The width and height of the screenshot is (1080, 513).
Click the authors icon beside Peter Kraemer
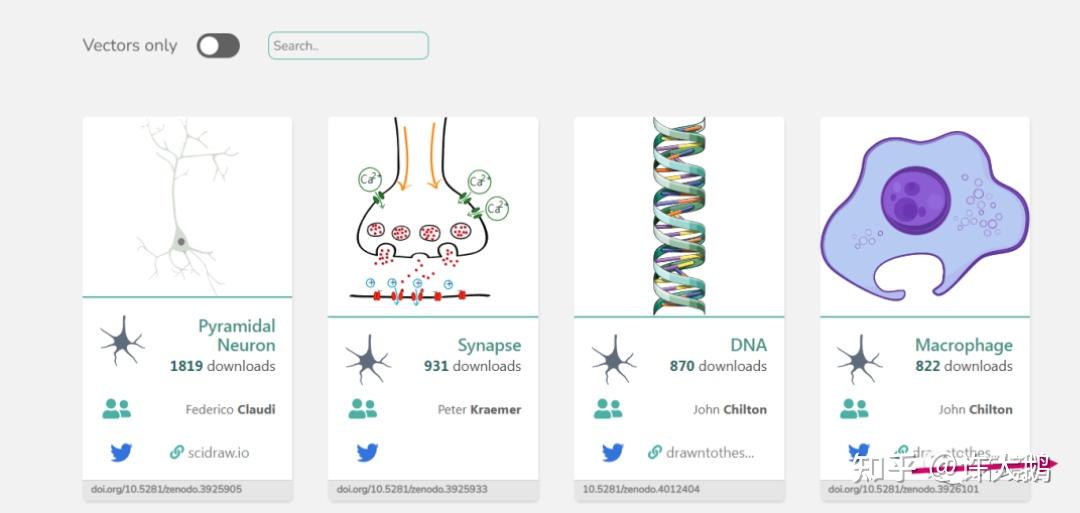coord(362,409)
